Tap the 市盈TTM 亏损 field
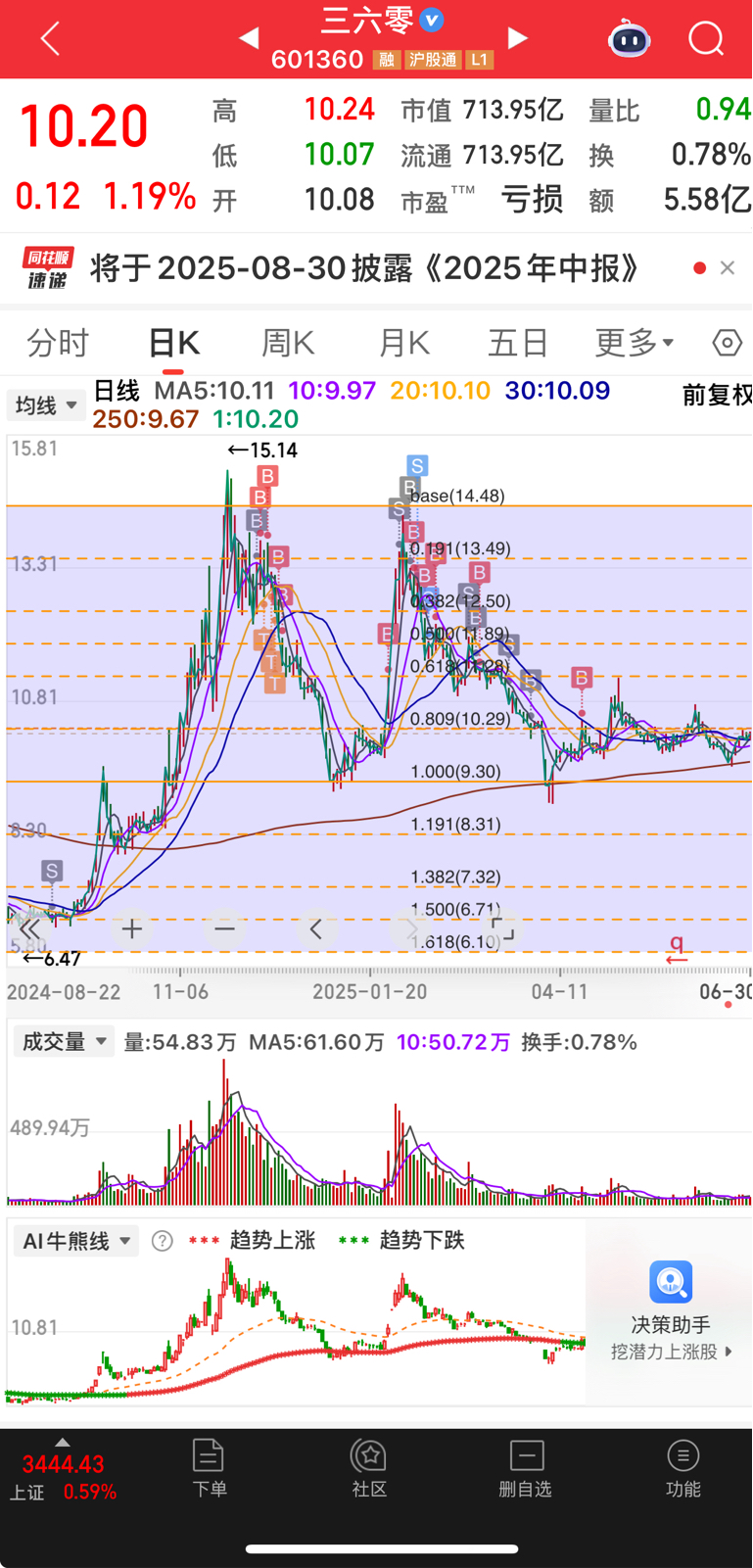This screenshot has height=1568, width=753. pyautogui.click(x=482, y=200)
